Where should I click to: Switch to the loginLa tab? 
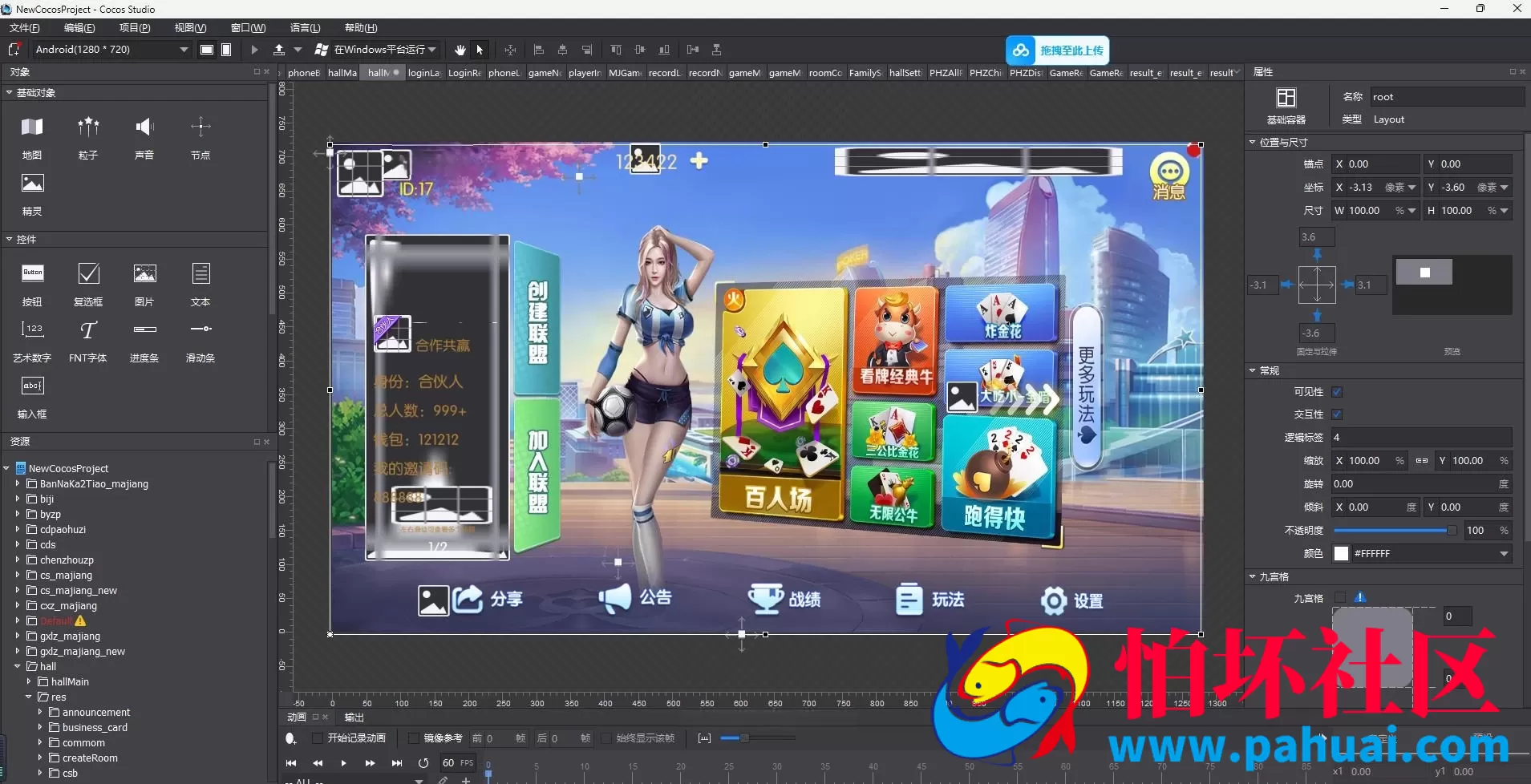pyautogui.click(x=423, y=73)
